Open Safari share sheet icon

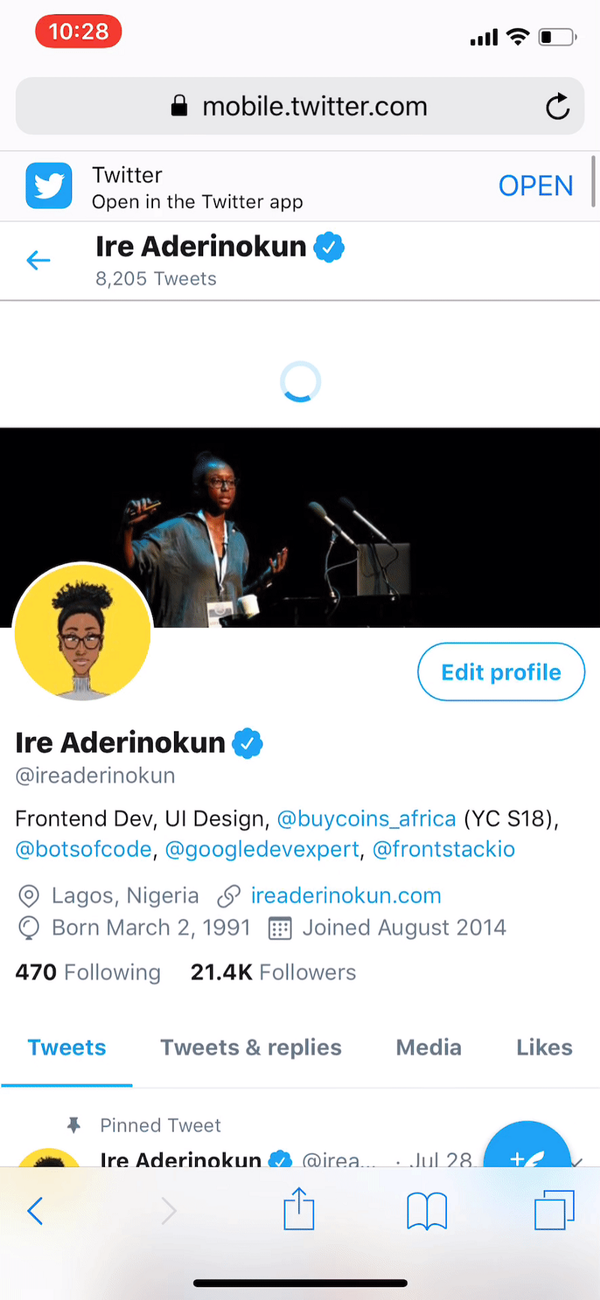click(x=299, y=1210)
